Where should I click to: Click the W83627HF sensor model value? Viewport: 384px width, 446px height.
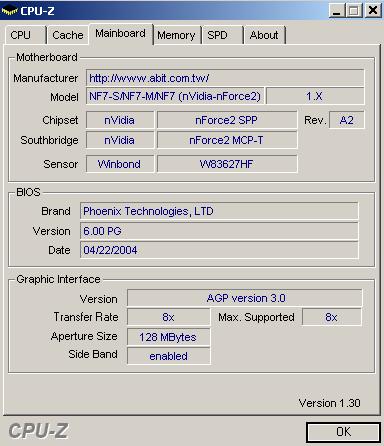tap(227, 164)
